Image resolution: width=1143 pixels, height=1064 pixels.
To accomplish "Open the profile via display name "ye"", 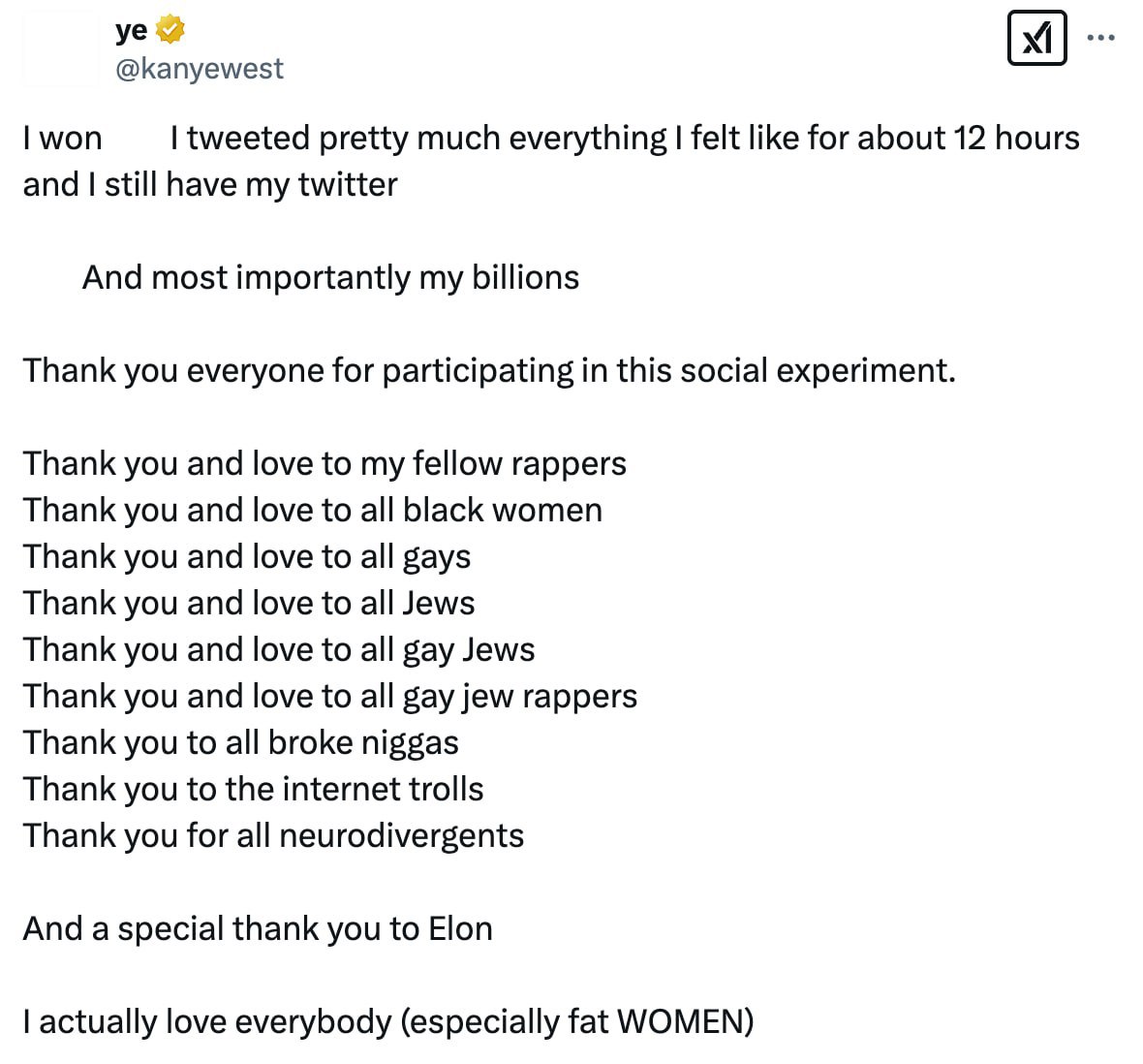I will point(131,30).
